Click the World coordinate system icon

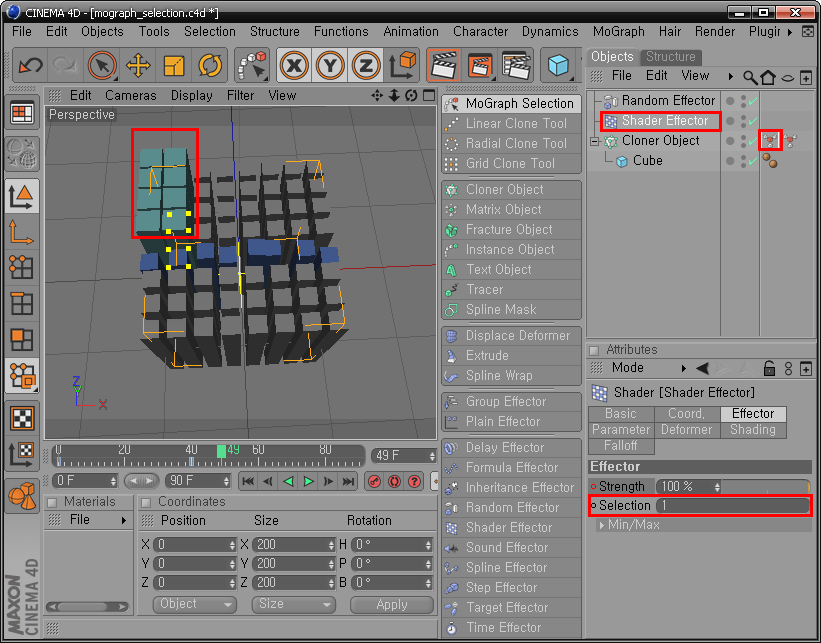402,66
